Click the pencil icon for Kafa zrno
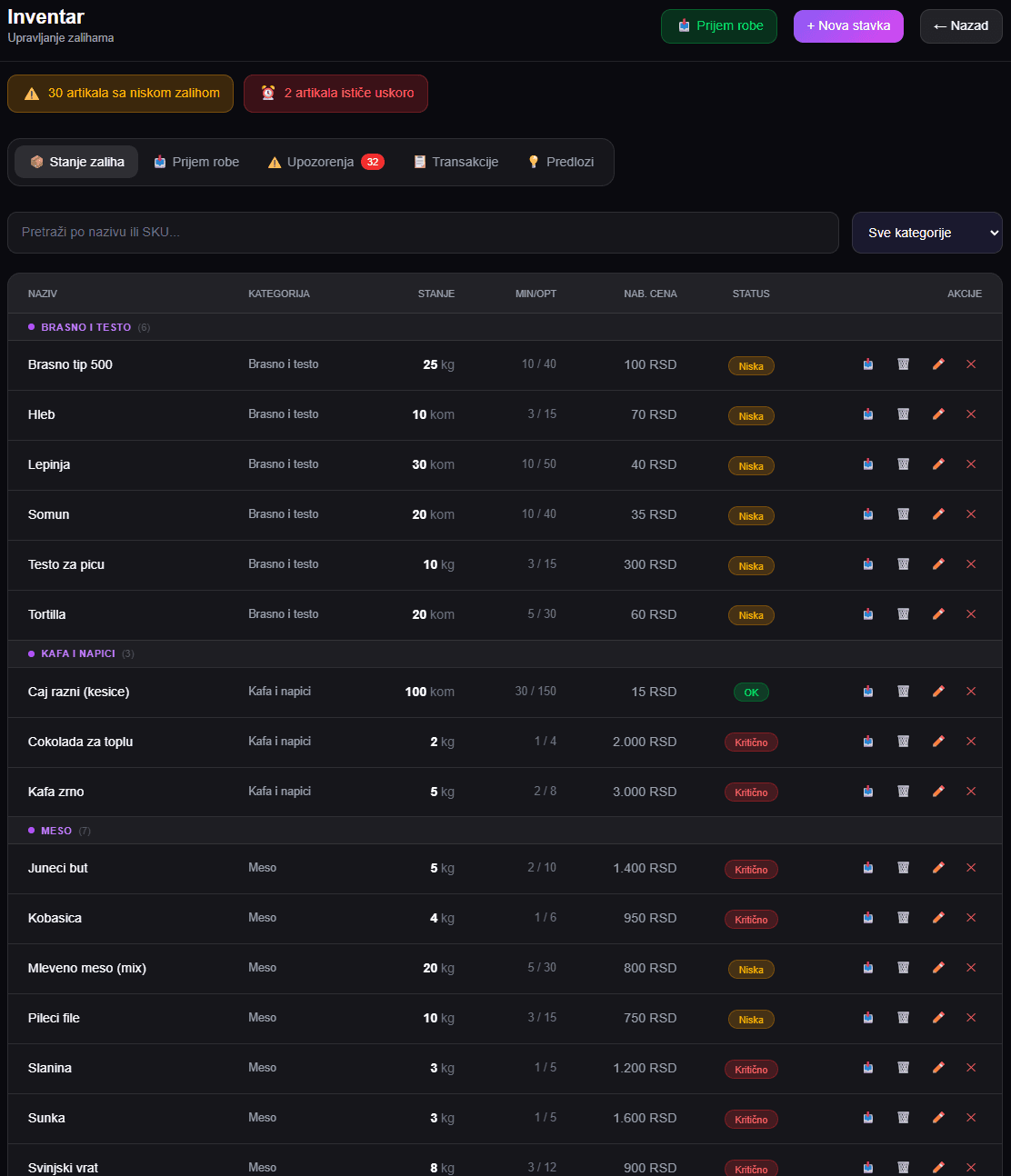1011x1176 pixels. (x=938, y=792)
